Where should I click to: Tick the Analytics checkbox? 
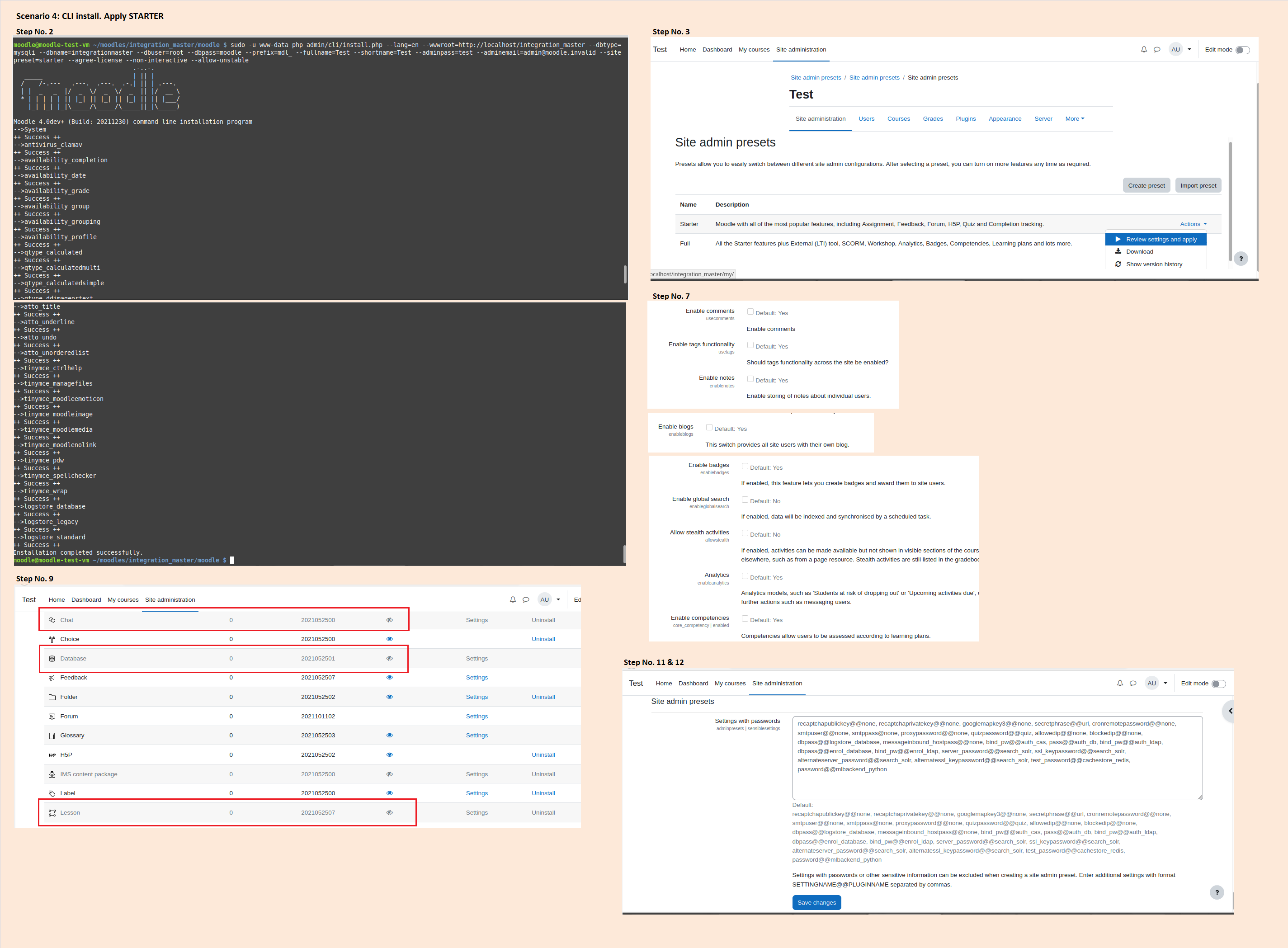pos(745,575)
